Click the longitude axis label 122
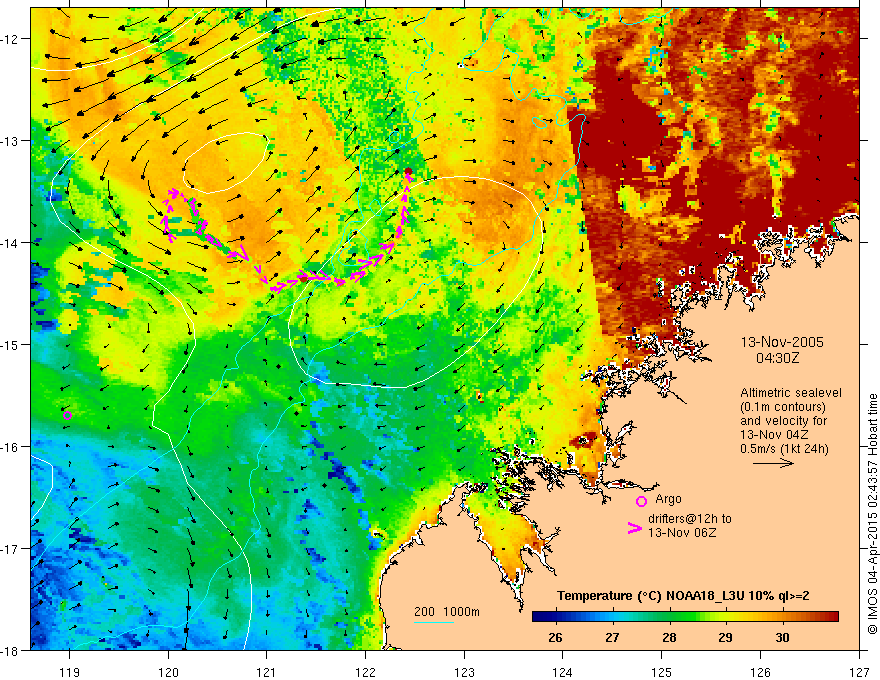The height and width of the screenshot is (680, 880). click(365, 672)
